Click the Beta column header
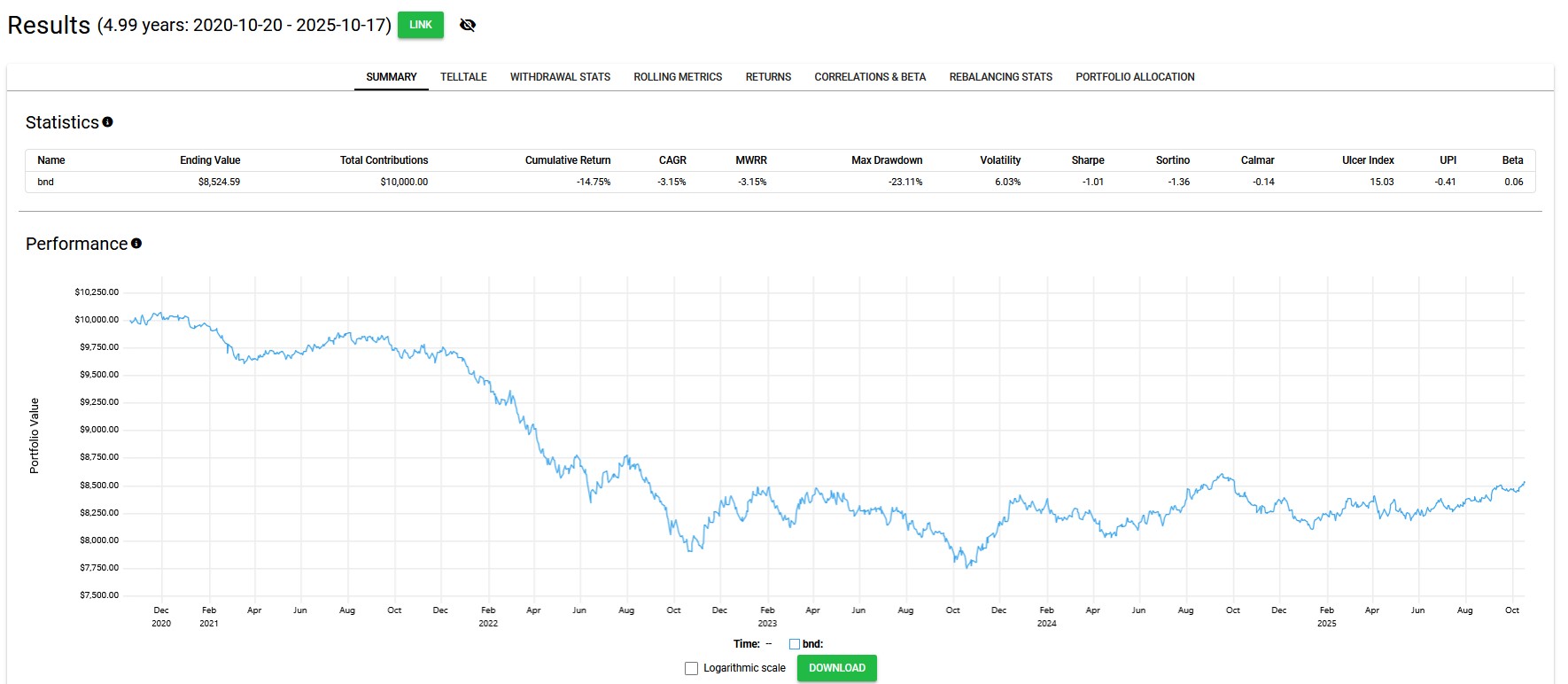The image size is (1568, 684). pyautogui.click(x=1512, y=160)
